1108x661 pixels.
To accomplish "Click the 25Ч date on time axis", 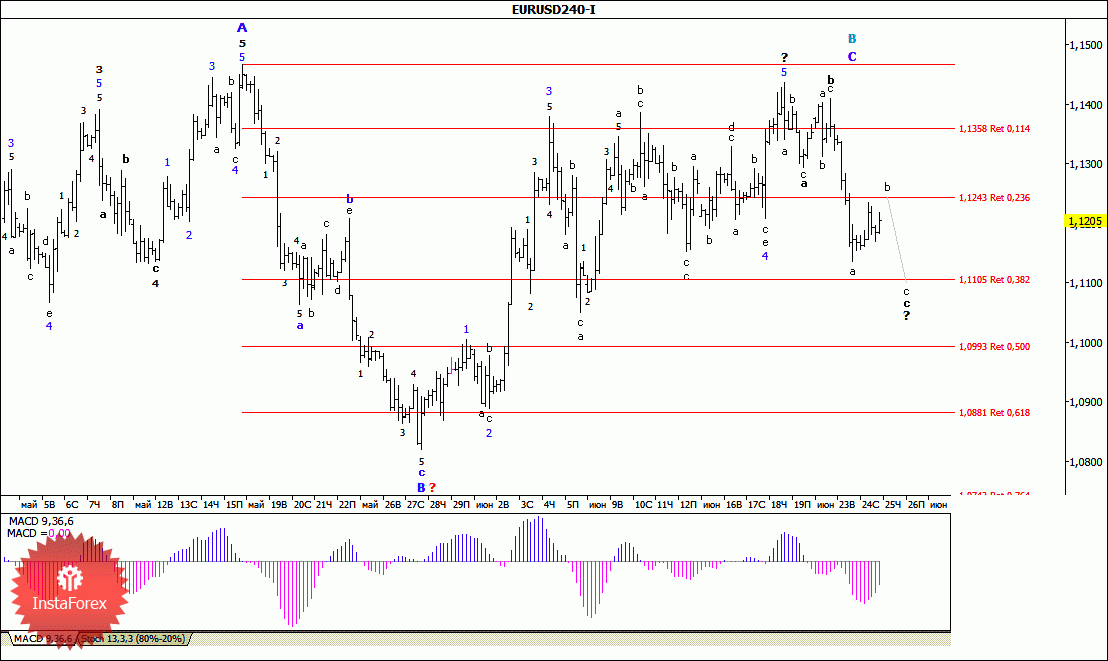I will 892,506.
